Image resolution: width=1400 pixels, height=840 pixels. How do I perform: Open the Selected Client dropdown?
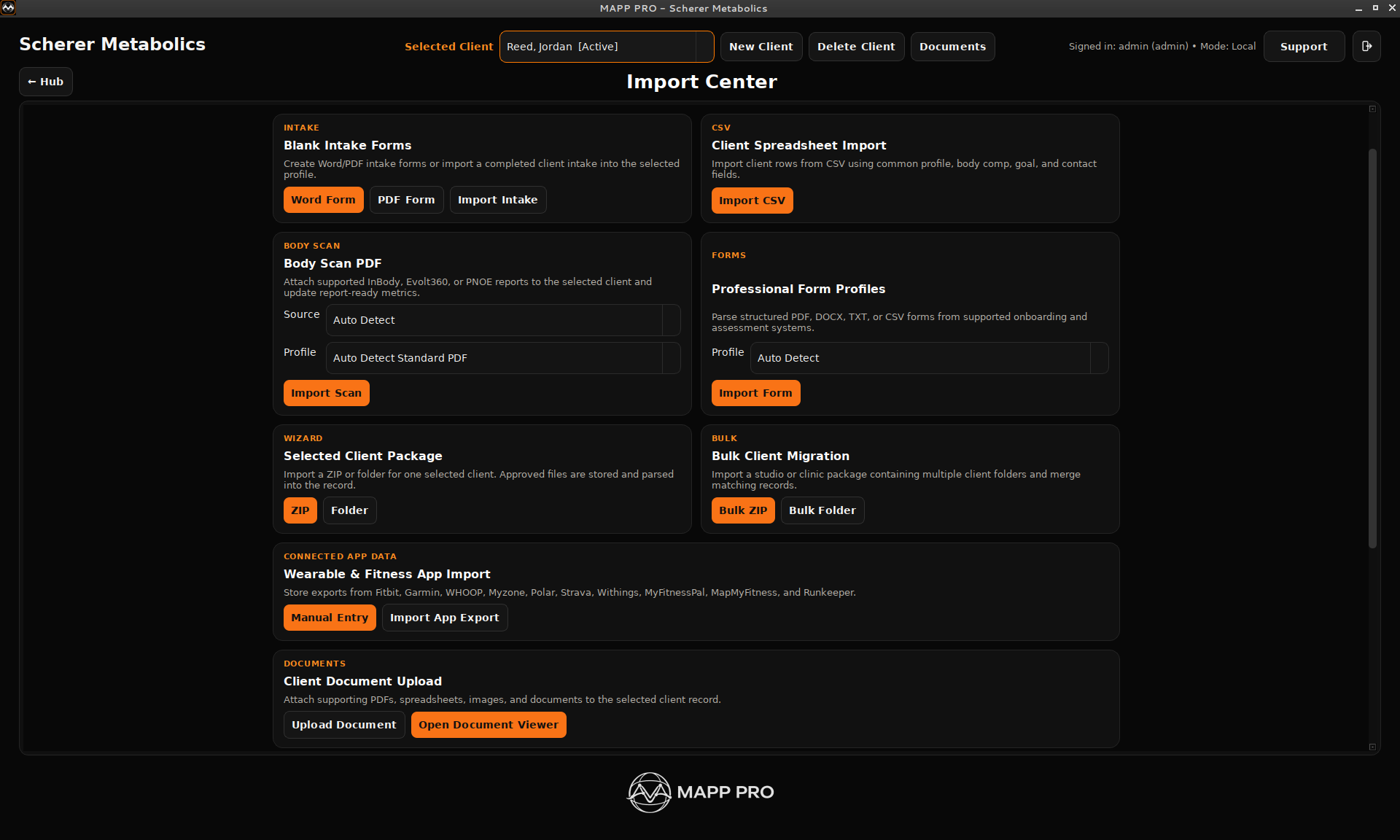pos(607,47)
